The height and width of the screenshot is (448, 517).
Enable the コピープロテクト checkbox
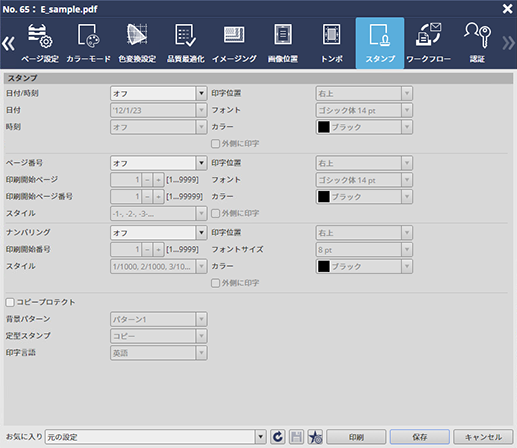coord(10,302)
